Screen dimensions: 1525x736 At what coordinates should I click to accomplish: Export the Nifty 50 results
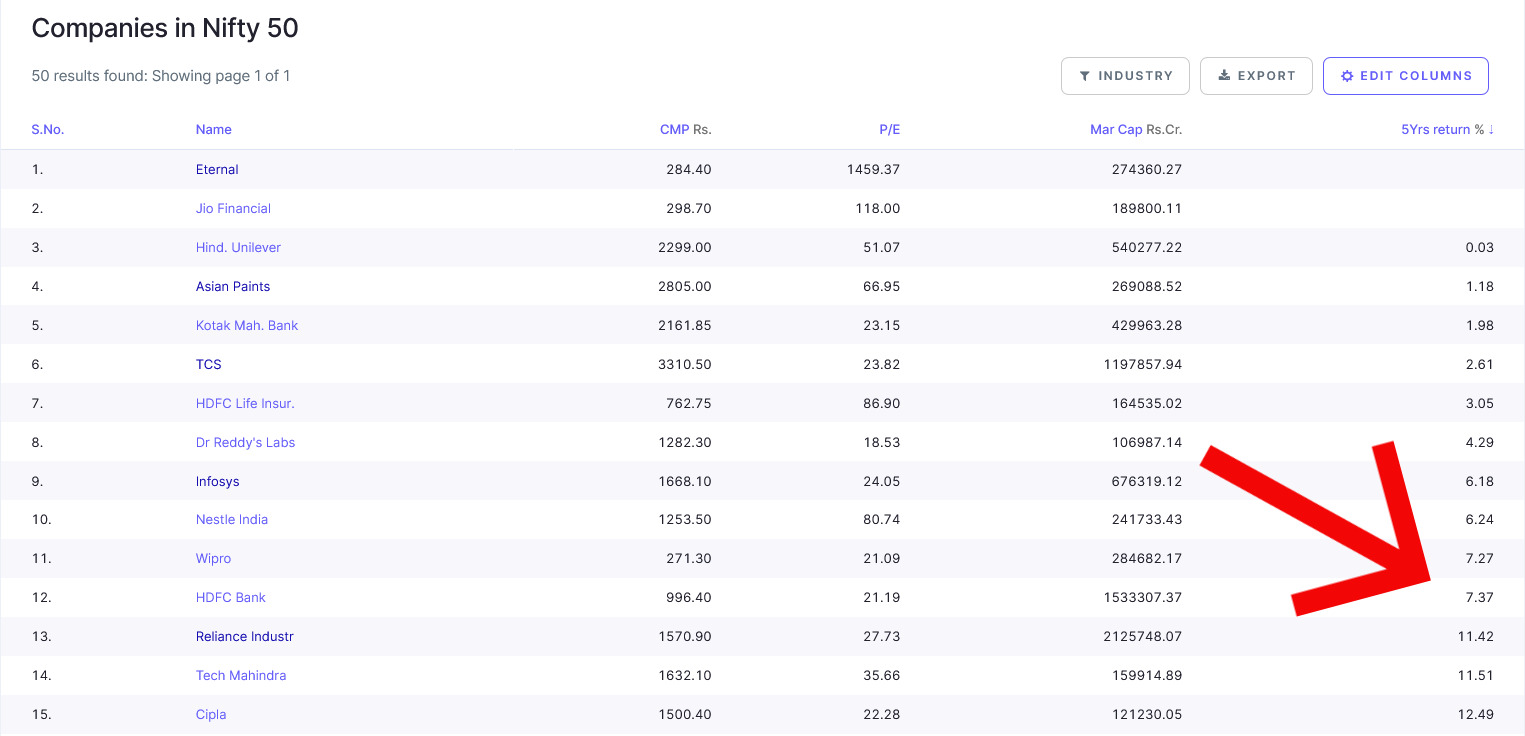tap(1256, 76)
